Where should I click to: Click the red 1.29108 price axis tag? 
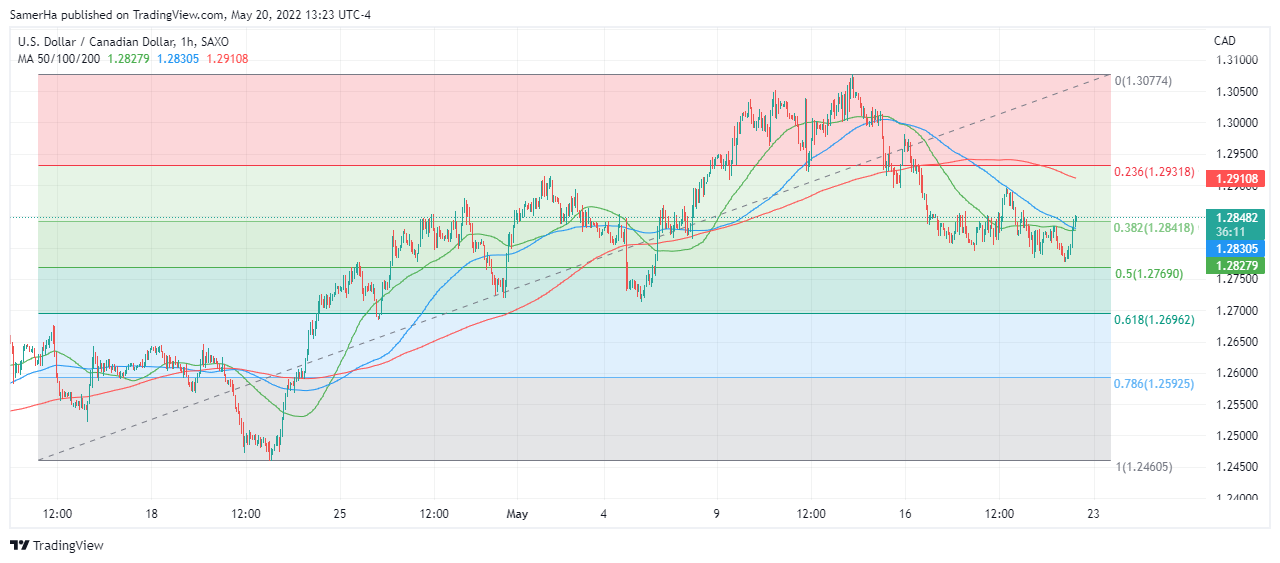(1237, 179)
